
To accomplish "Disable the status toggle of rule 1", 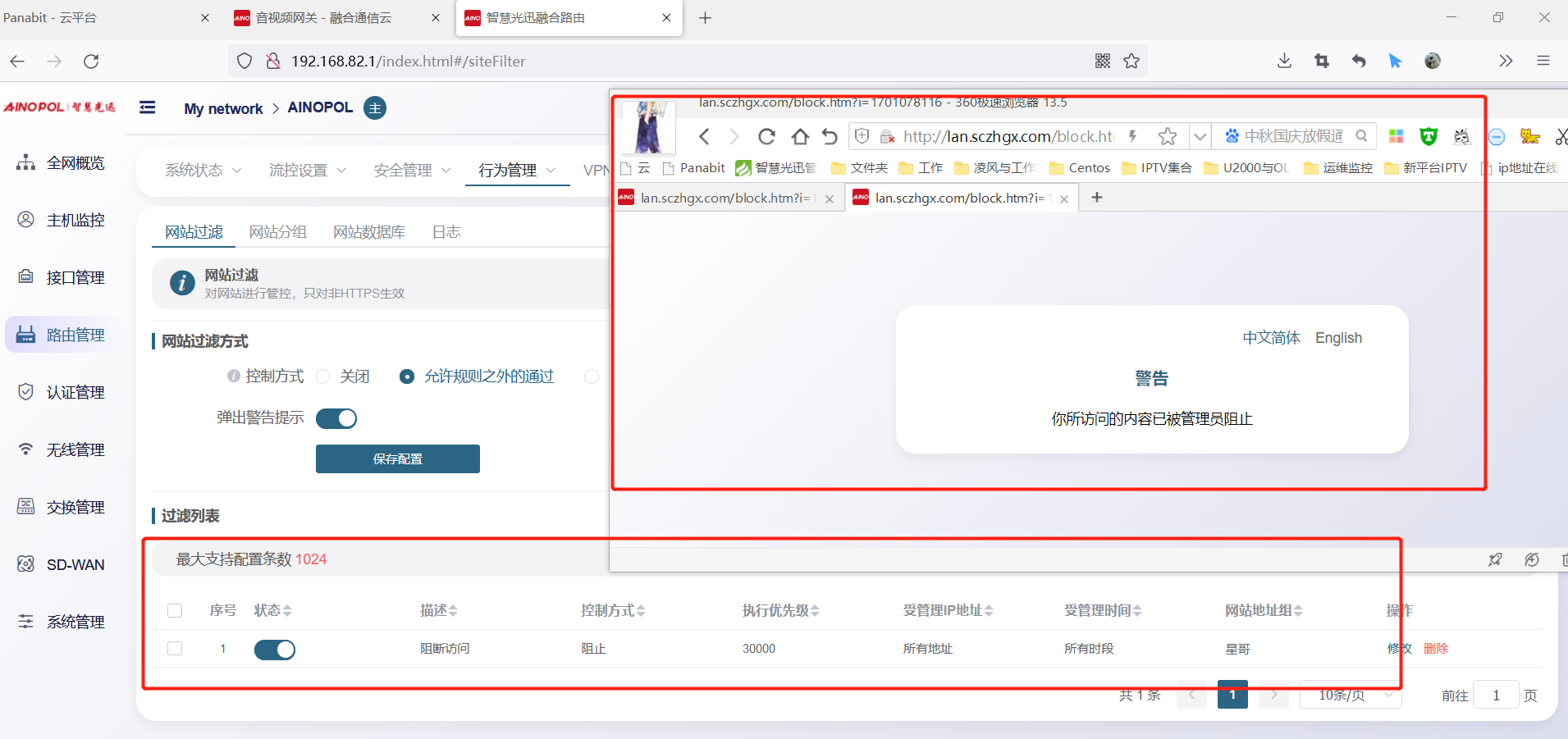I will click(x=275, y=650).
